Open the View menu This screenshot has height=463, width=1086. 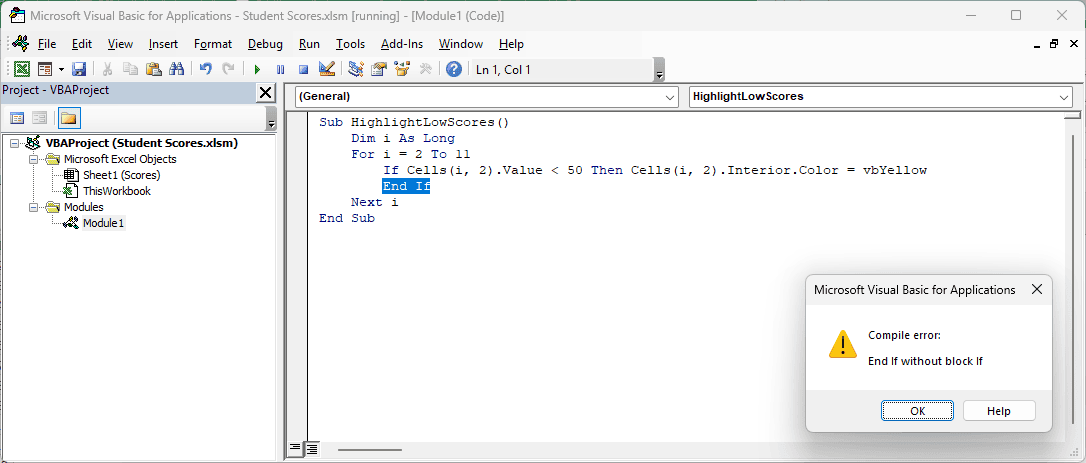coord(121,44)
